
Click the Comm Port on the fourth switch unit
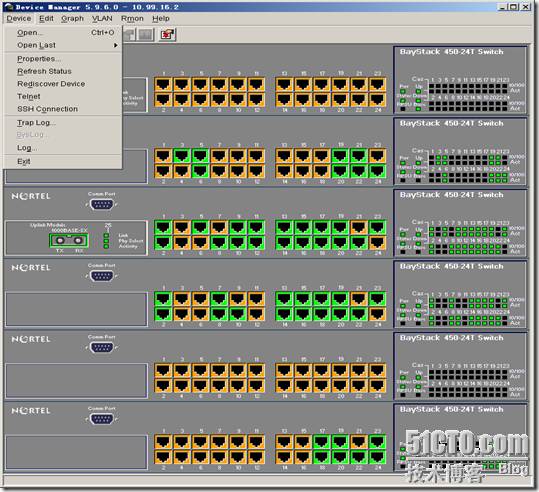pos(101,276)
